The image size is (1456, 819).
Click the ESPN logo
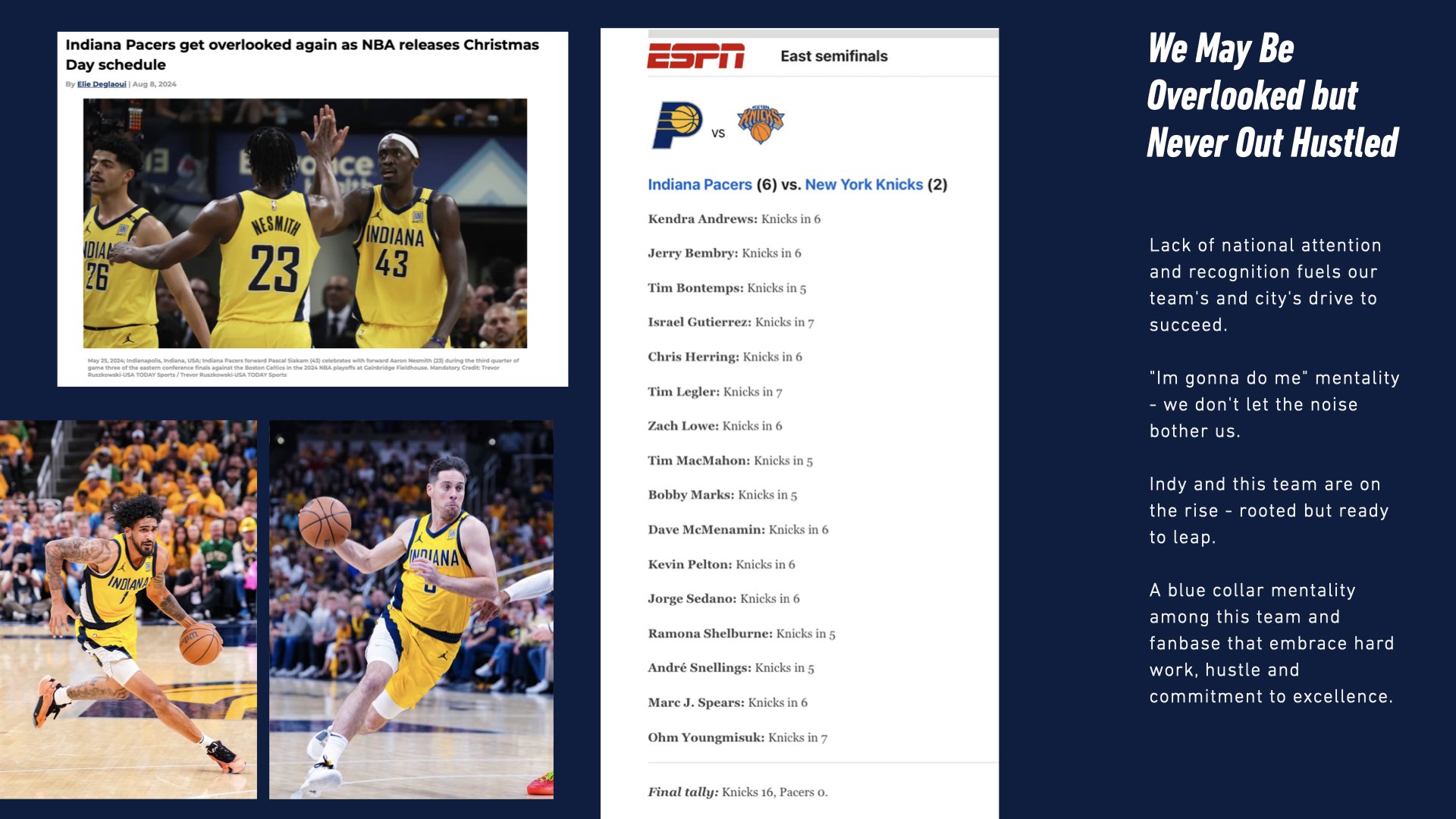pyautogui.click(x=695, y=56)
